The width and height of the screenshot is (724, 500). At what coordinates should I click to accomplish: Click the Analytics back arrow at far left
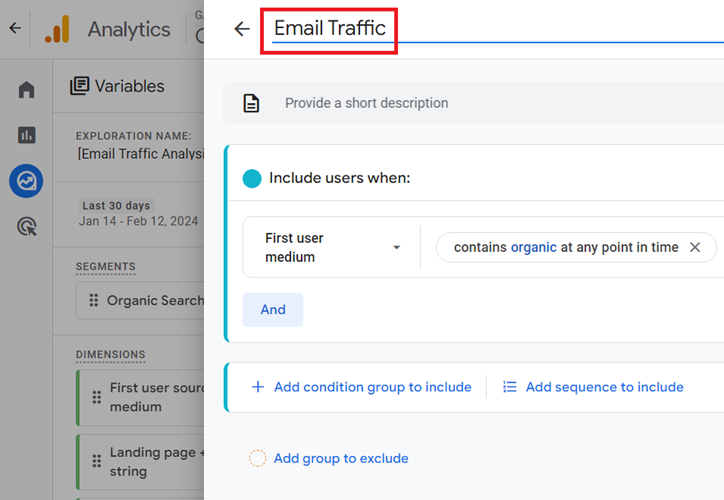[x=15, y=28]
